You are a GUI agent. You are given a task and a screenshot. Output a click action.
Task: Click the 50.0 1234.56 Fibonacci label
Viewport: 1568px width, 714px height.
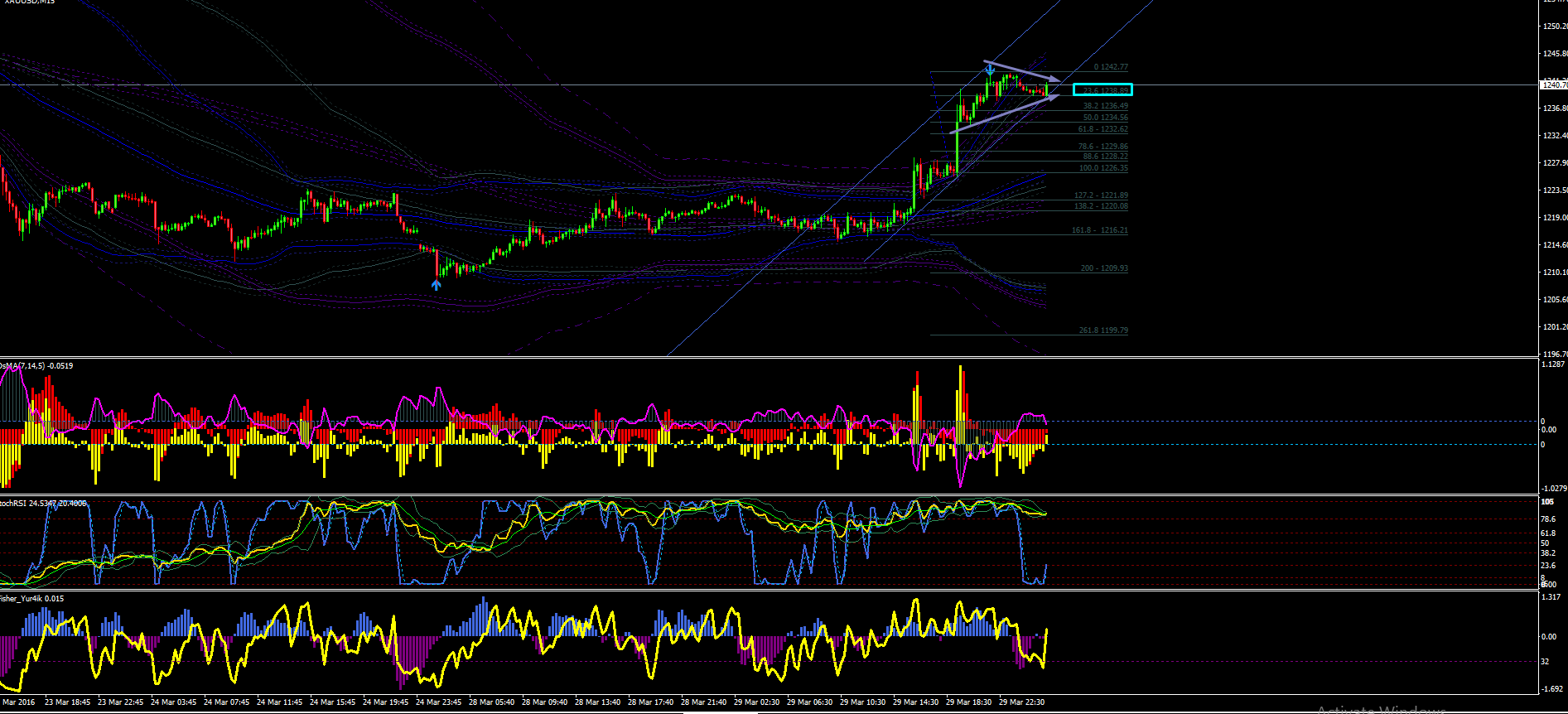point(1106,118)
